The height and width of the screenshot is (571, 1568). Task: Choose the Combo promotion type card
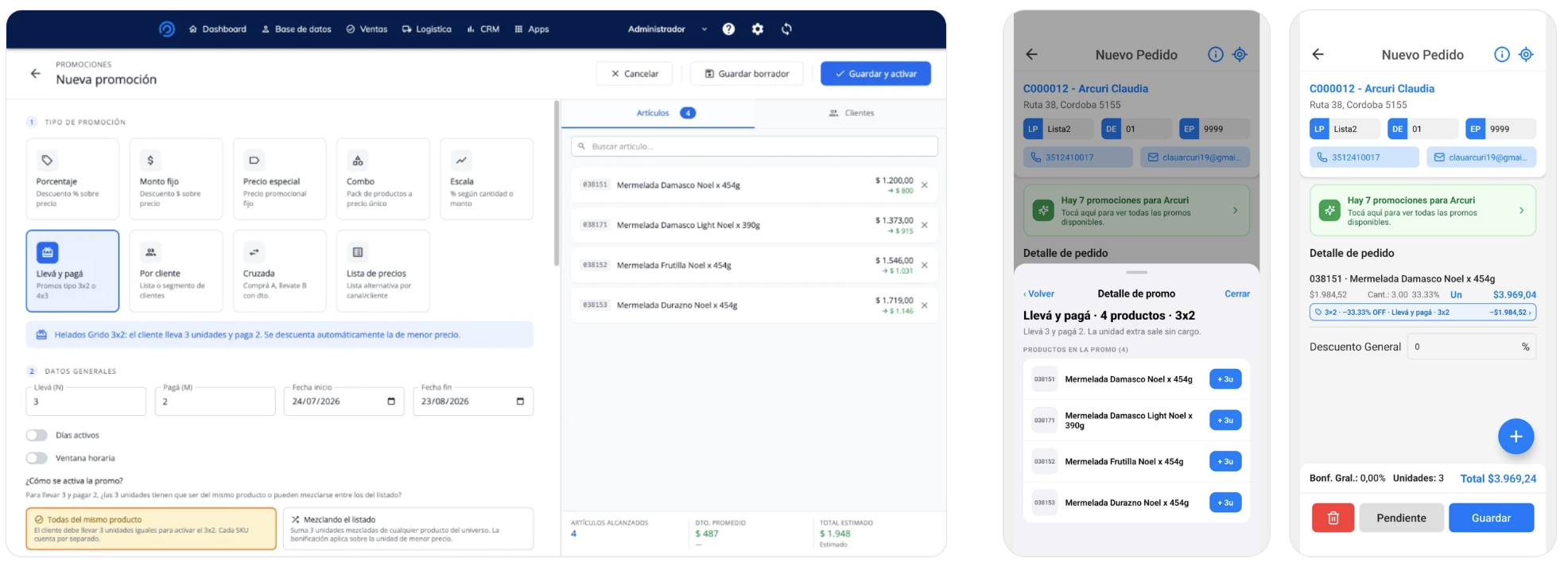(382, 179)
